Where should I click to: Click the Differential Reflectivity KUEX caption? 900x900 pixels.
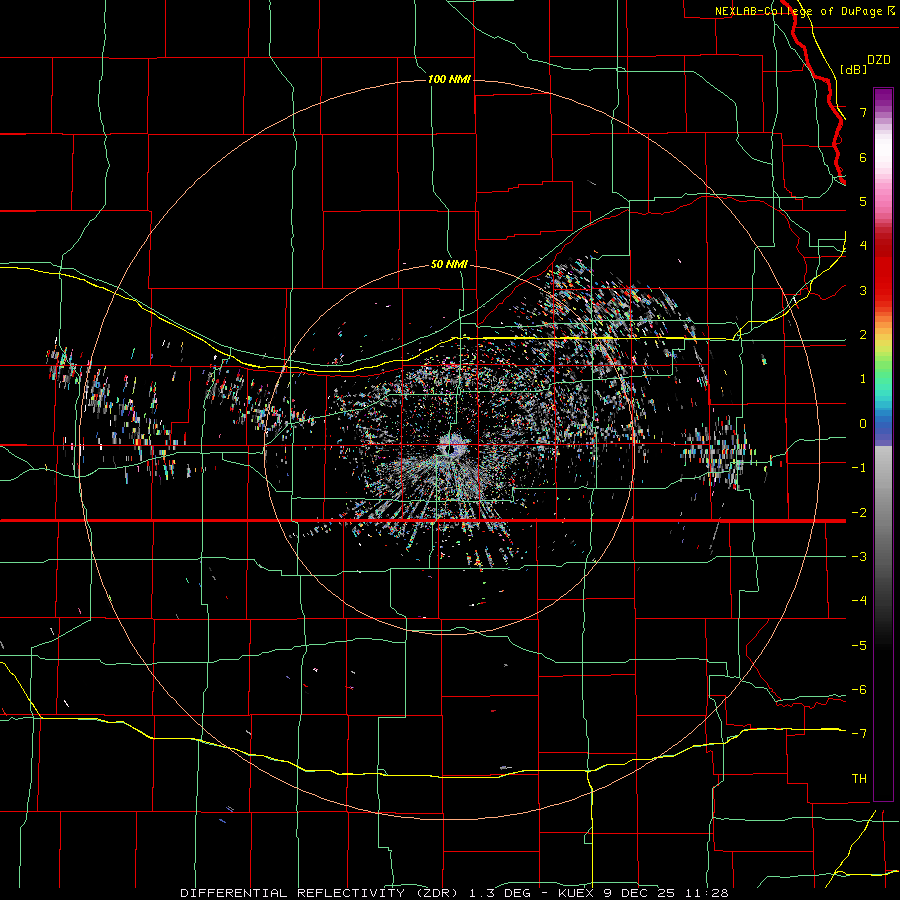pos(454,893)
